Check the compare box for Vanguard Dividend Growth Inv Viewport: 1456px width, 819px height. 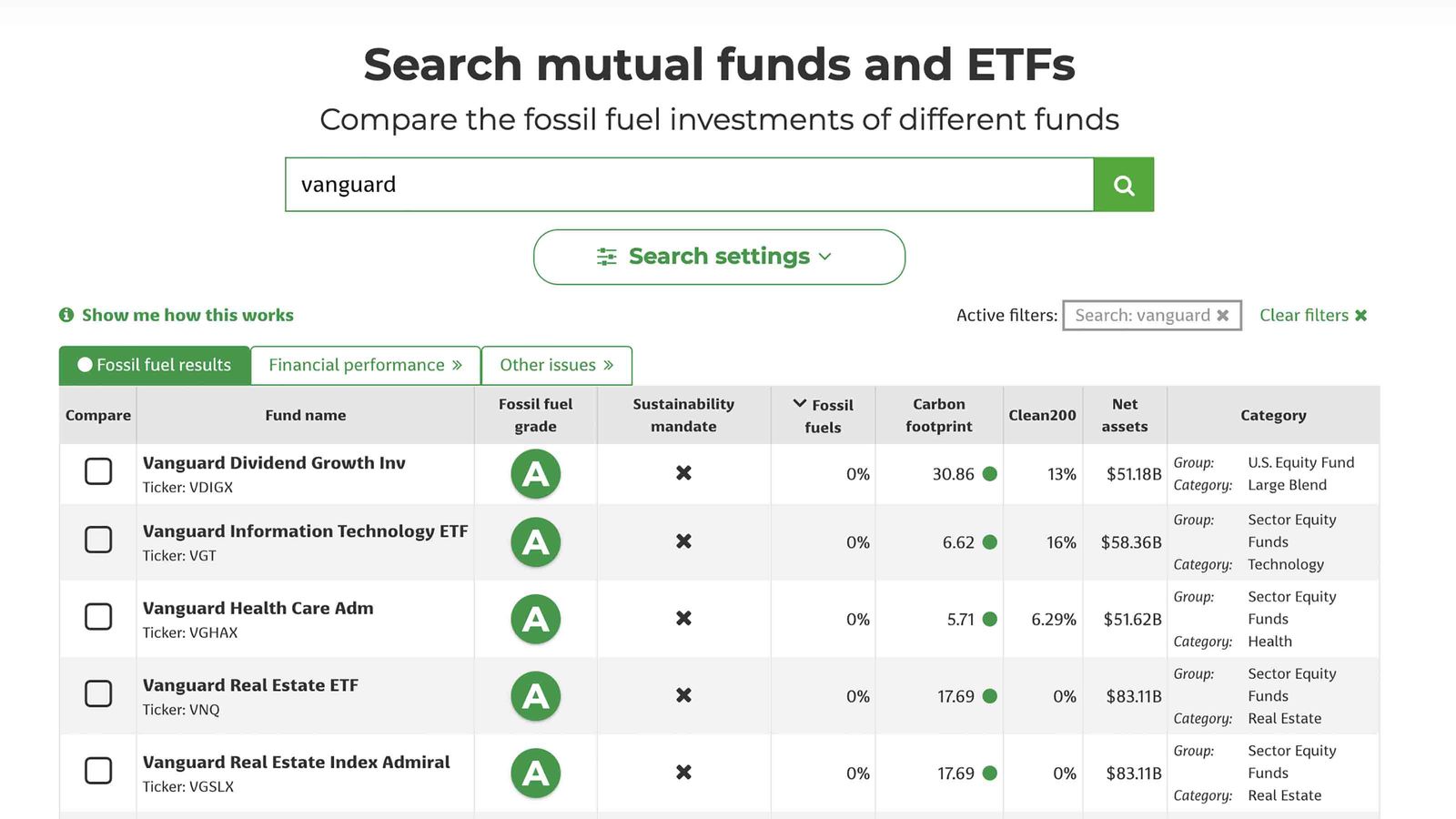(97, 471)
